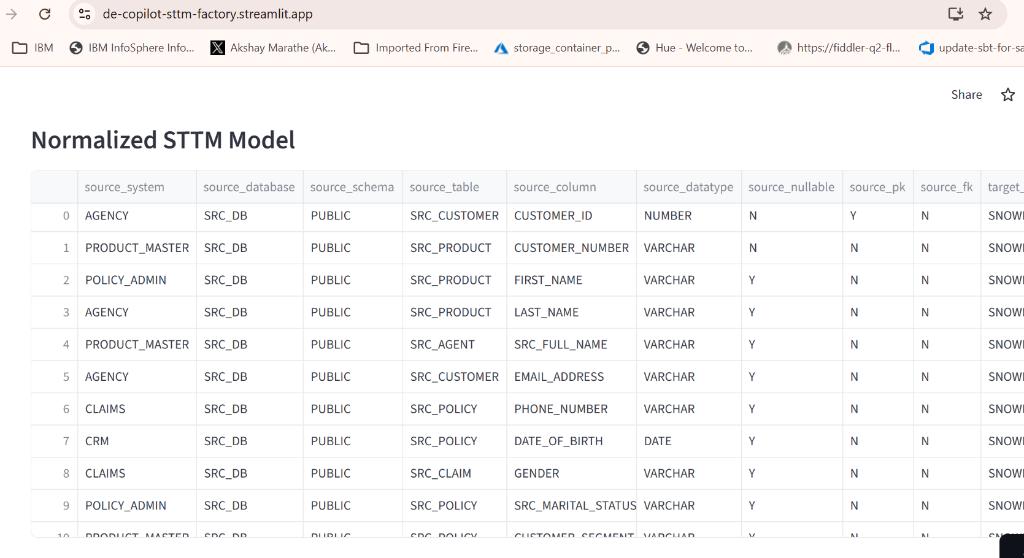Screen dimensions: 1024x558
Task: Select the LAST_NAME cell
Action: [571, 312]
